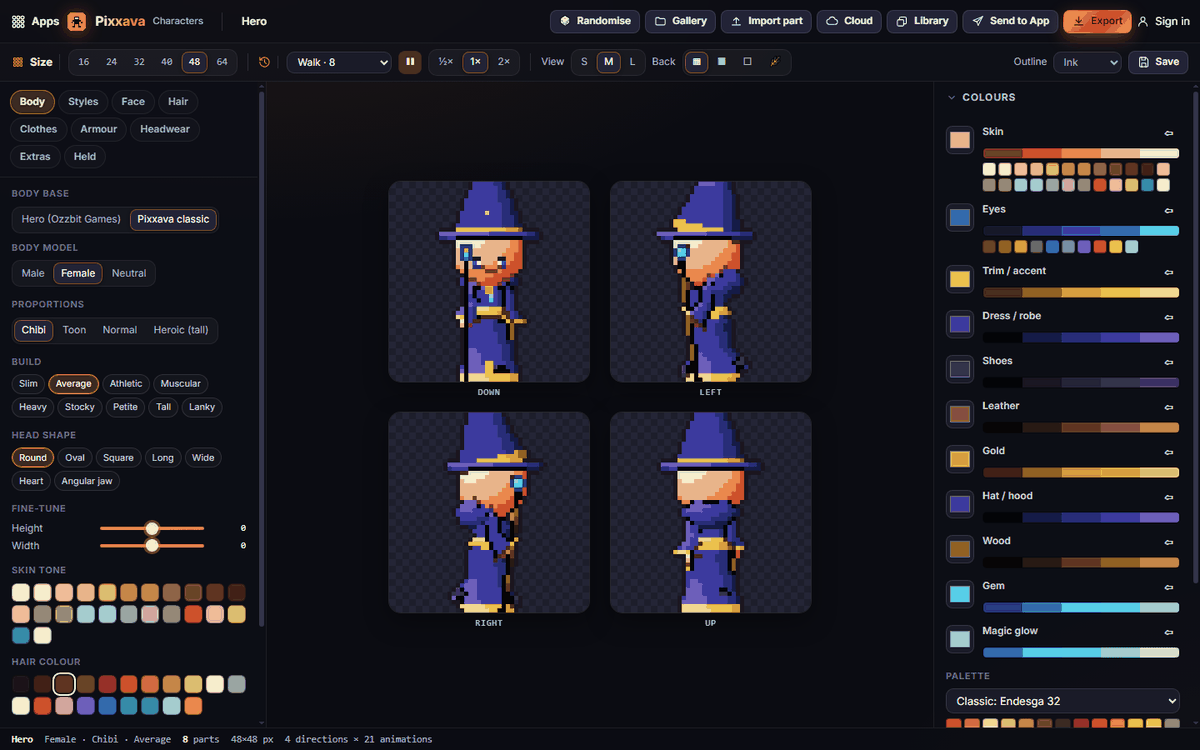This screenshot has height=750, width=1200.
Task: Switch to the Headwear tab
Action: [x=165, y=129]
